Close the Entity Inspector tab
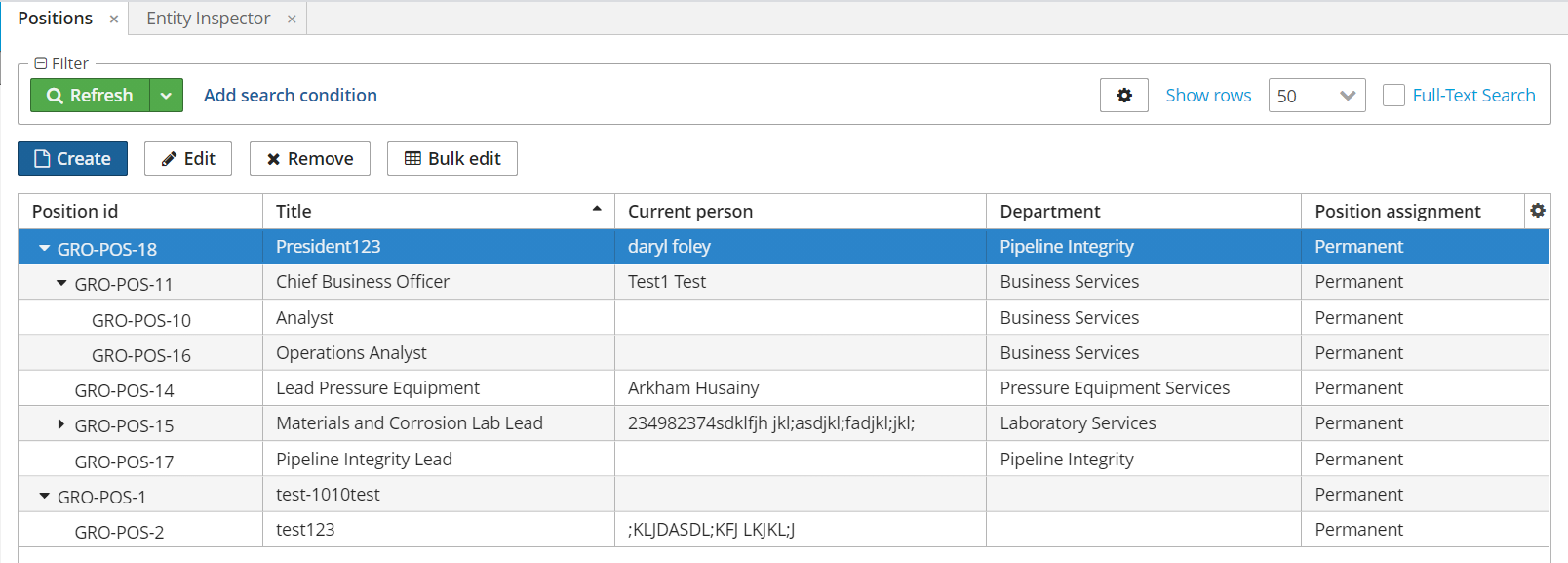This screenshot has width=1568, height=563. [292, 19]
